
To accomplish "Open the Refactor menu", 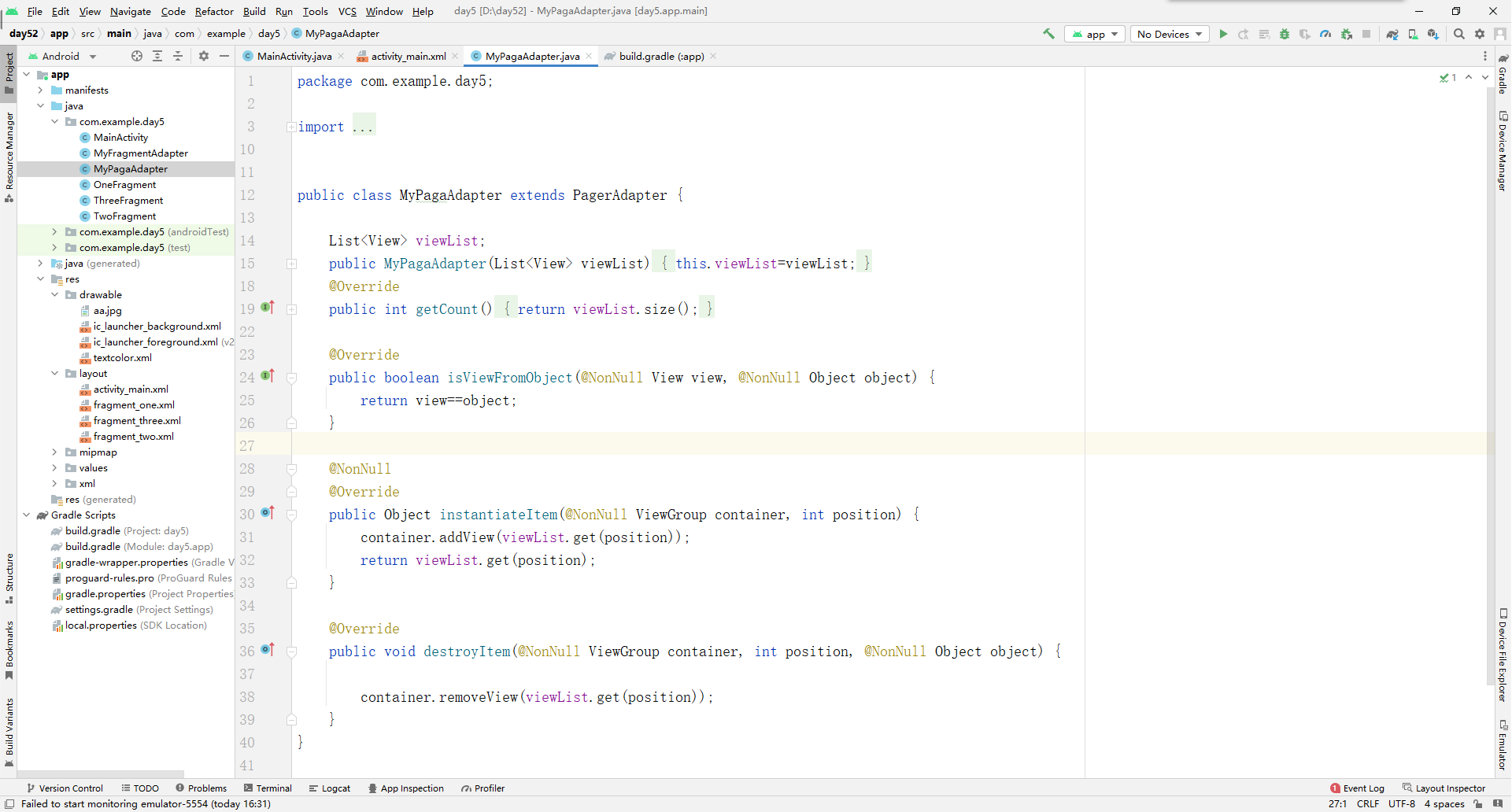I will (214, 11).
